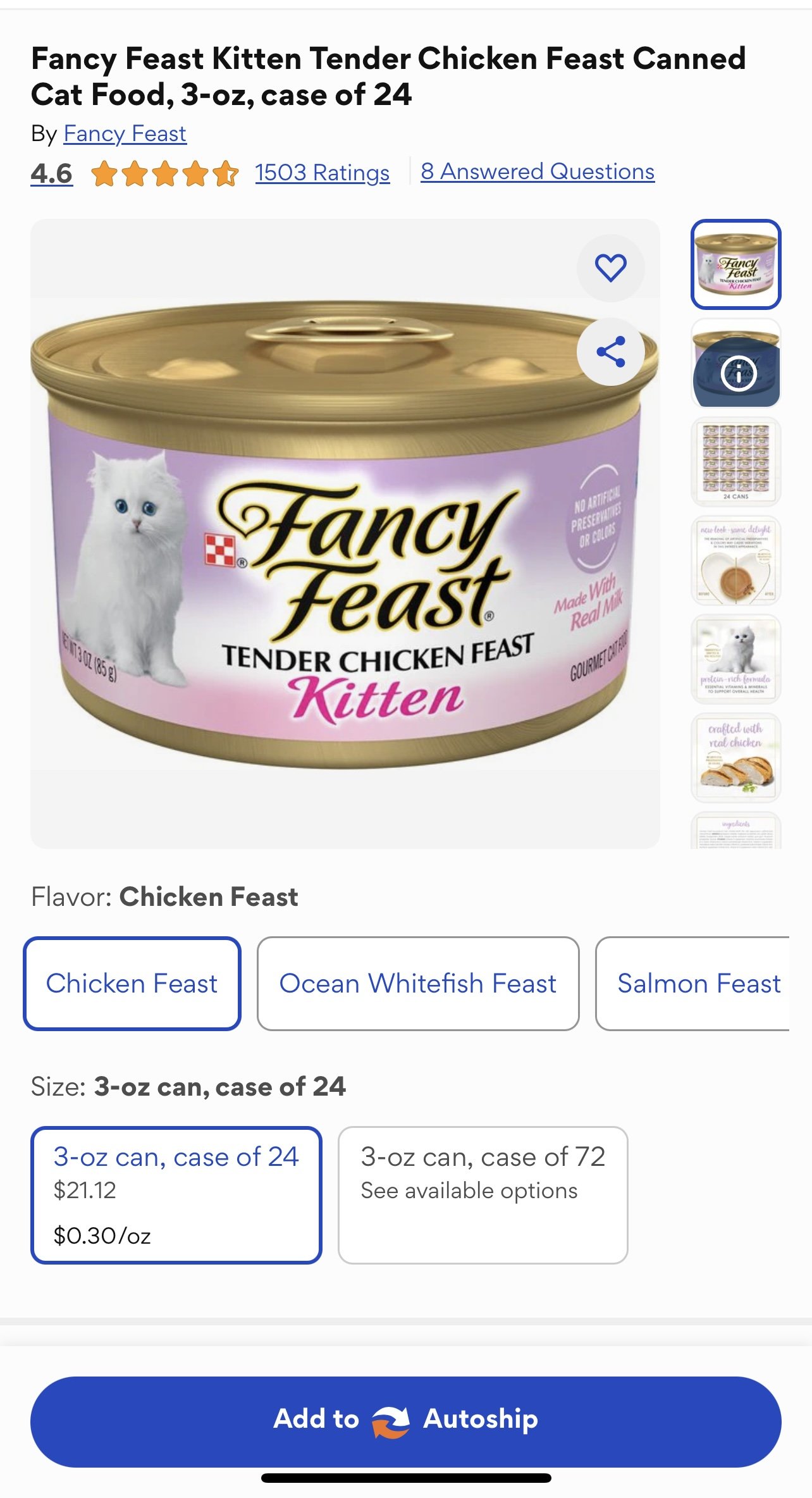Tap the heart favorite icon
The image size is (812, 1498).
[610, 268]
